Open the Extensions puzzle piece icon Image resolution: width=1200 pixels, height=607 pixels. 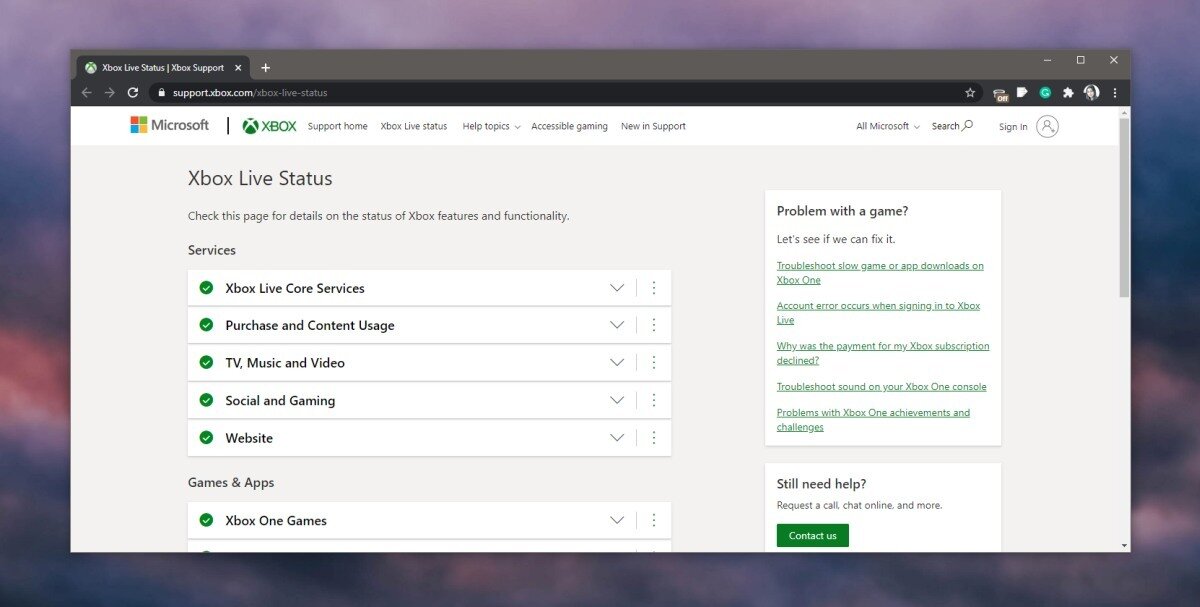tap(1069, 91)
